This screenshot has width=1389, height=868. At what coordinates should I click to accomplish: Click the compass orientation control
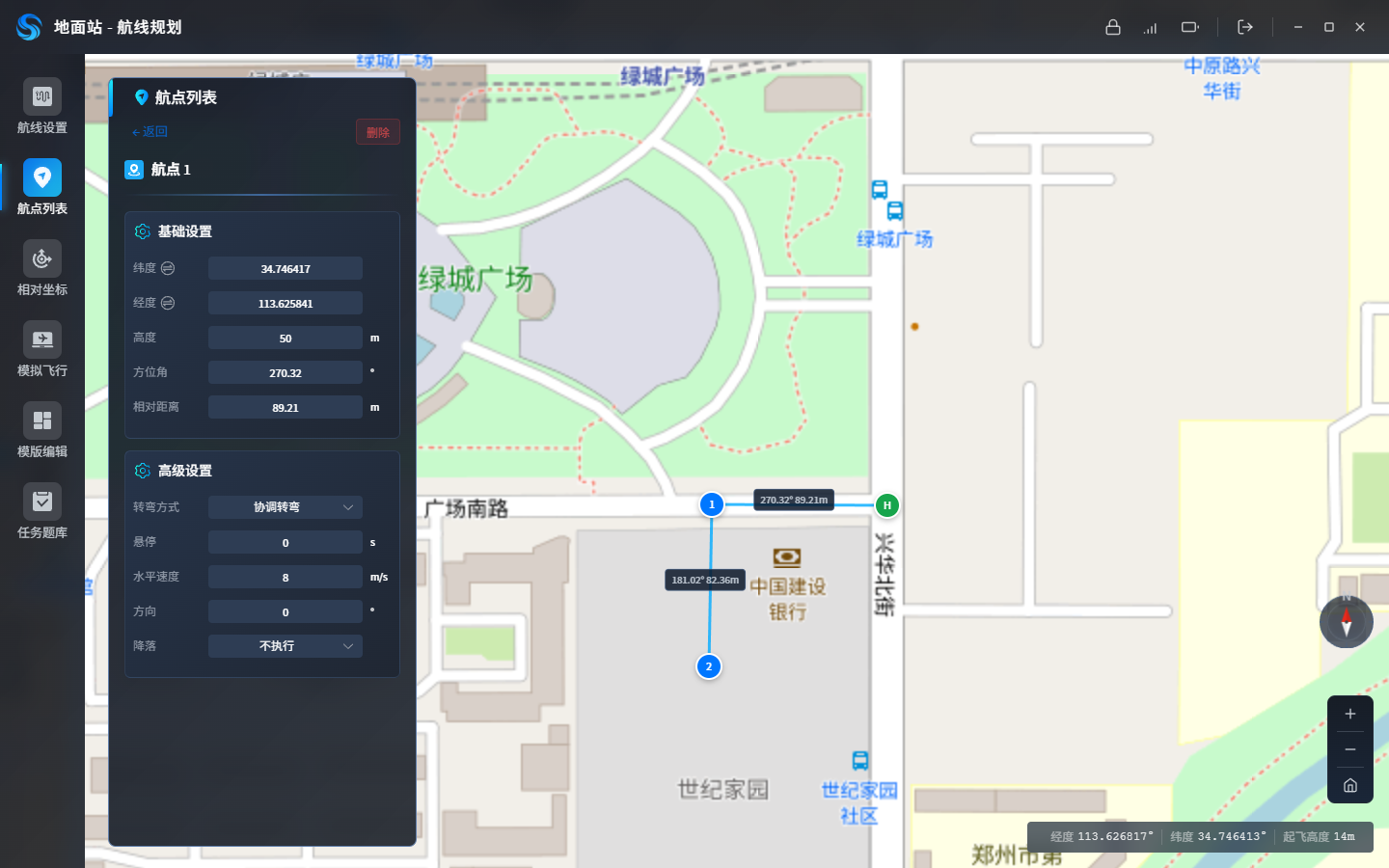click(1347, 622)
